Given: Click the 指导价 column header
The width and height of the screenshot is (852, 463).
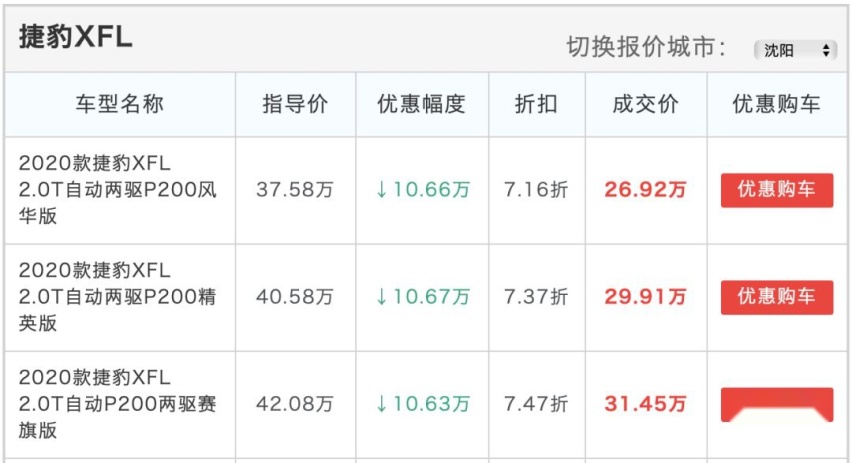Looking at the screenshot, I should 295,104.
